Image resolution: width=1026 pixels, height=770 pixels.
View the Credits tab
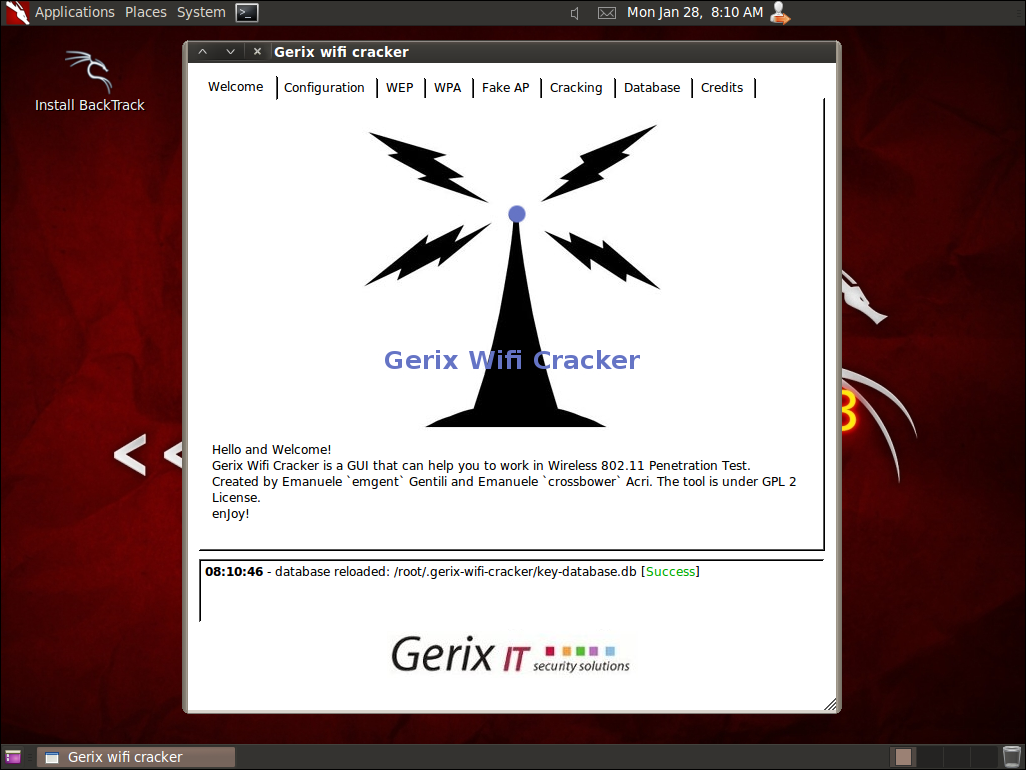coord(722,88)
